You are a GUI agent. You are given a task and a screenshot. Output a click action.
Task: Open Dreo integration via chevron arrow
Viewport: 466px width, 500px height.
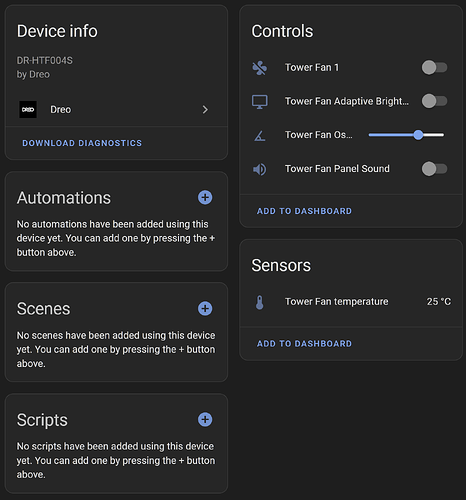pyautogui.click(x=205, y=110)
